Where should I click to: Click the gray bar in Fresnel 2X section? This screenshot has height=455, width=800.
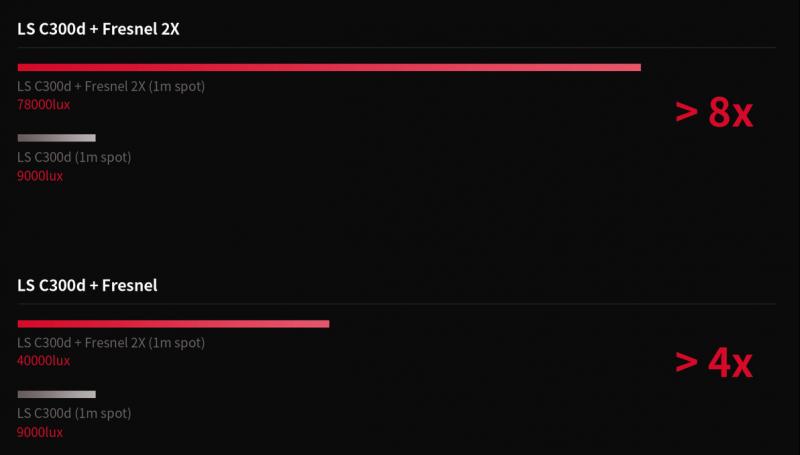click(x=57, y=138)
